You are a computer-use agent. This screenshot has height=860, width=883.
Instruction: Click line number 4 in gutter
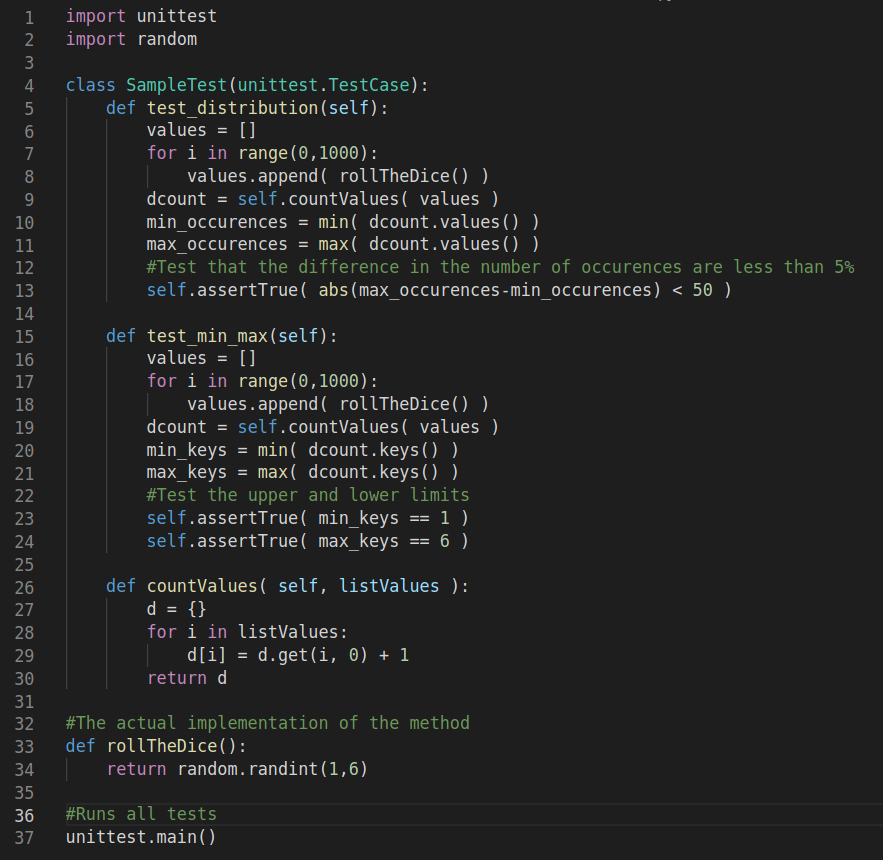click(29, 86)
